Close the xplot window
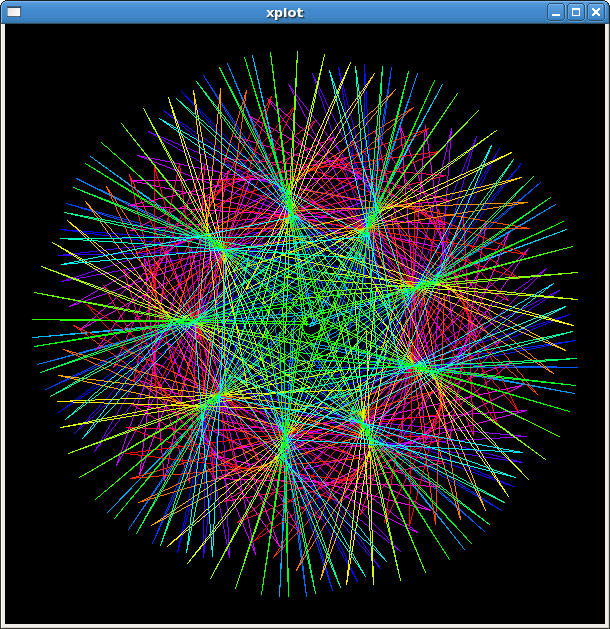Viewport: 610px width, 629px height. 596,12
